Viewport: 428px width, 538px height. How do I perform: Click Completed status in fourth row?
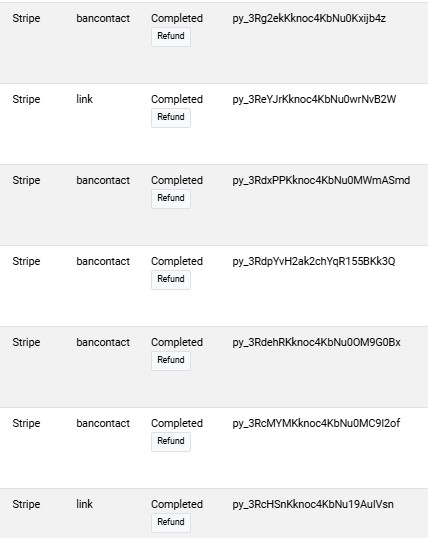point(177,261)
